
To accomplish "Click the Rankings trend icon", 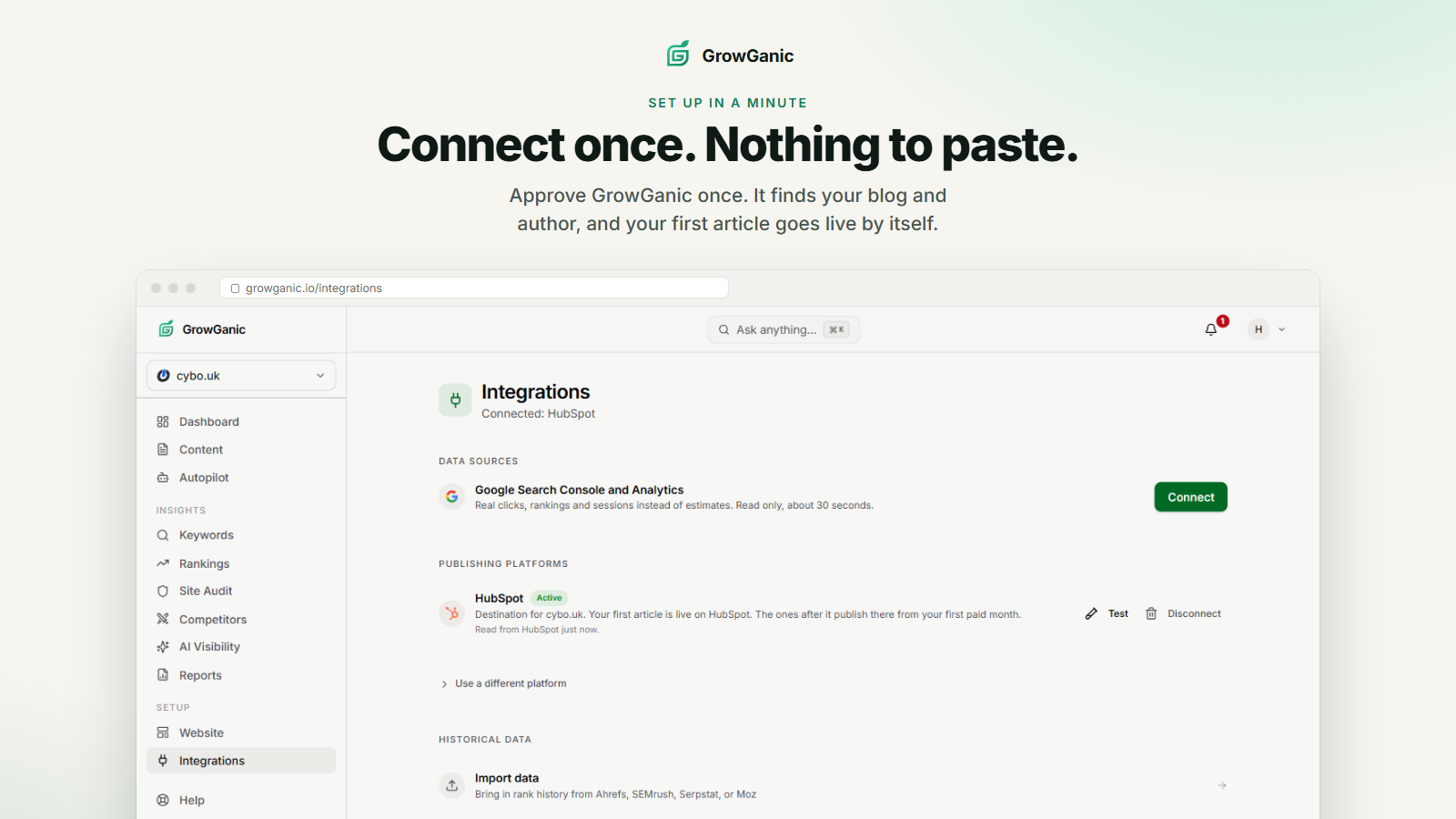I will (163, 563).
